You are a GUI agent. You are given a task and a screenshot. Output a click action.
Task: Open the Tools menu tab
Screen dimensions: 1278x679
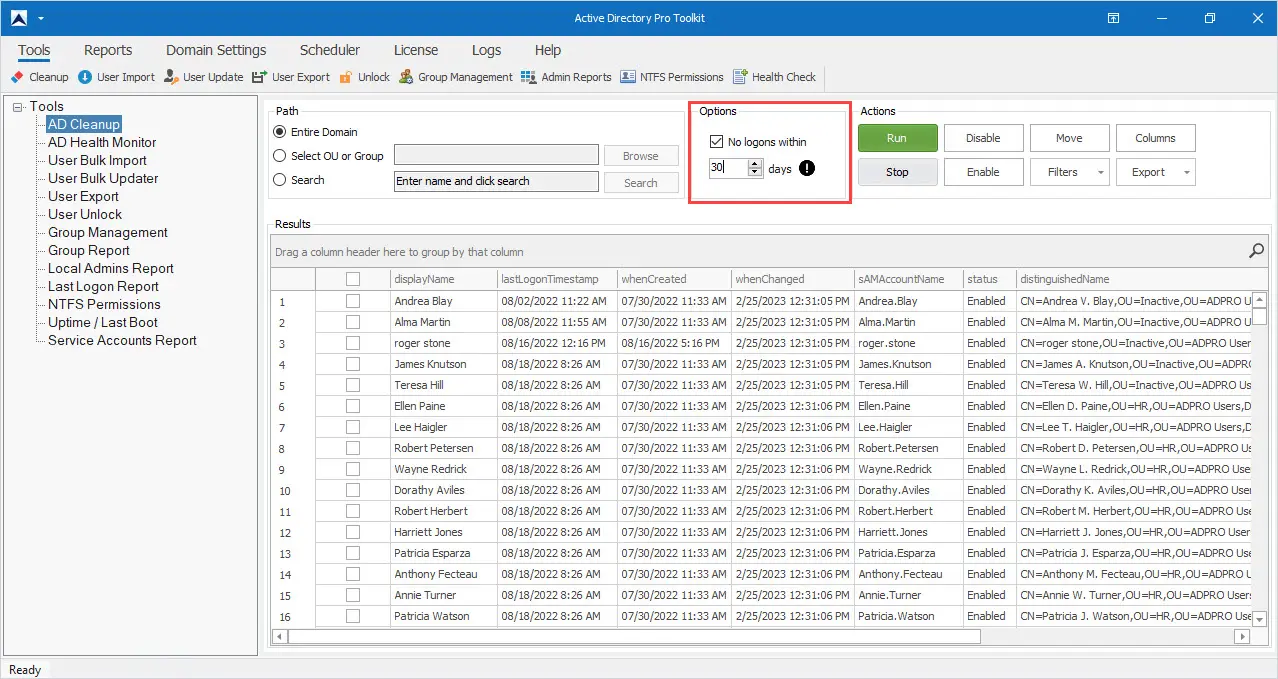(x=34, y=50)
